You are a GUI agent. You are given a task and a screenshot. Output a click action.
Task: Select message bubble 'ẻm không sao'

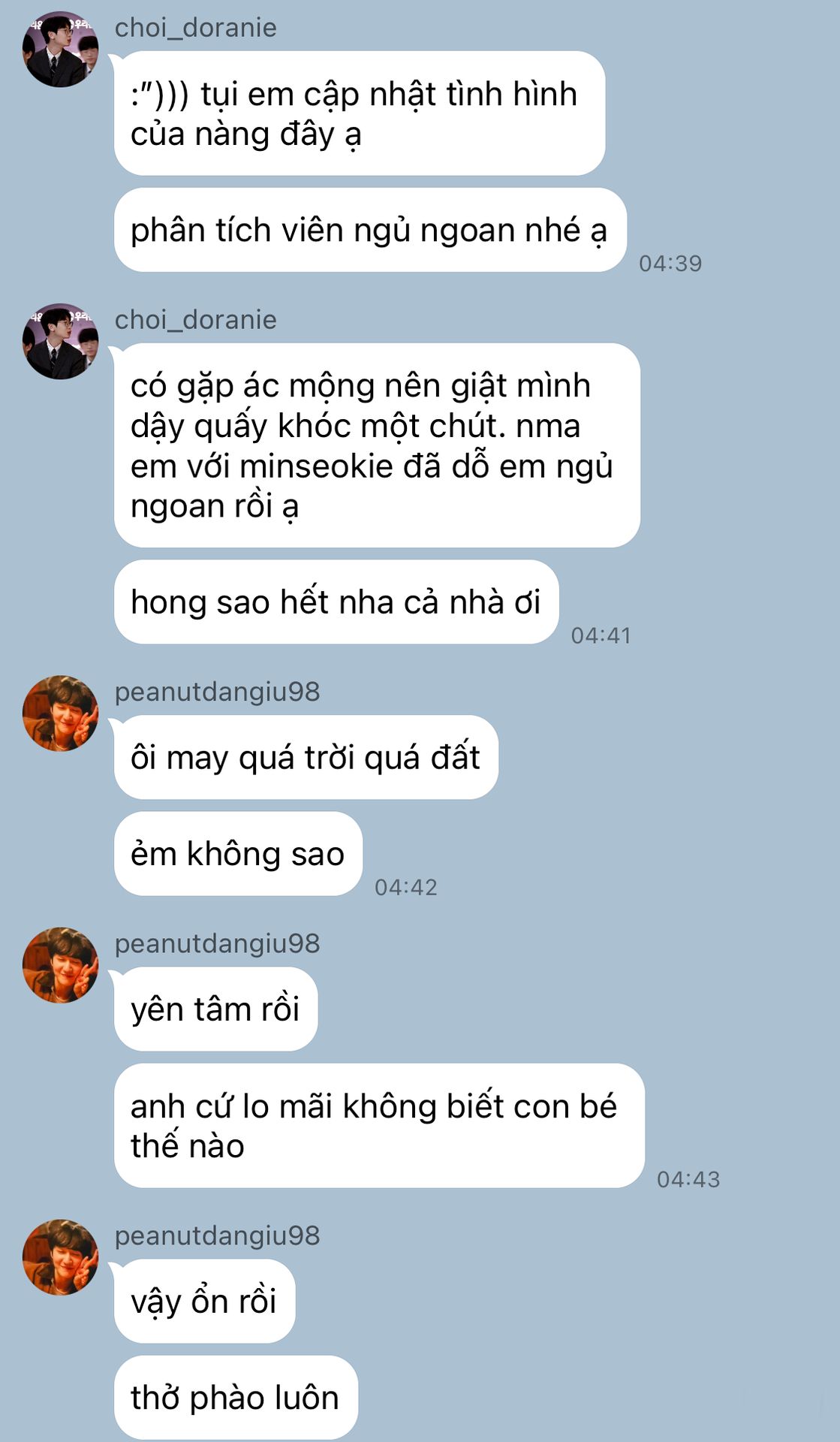pyautogui.click(x=238, y=853)
